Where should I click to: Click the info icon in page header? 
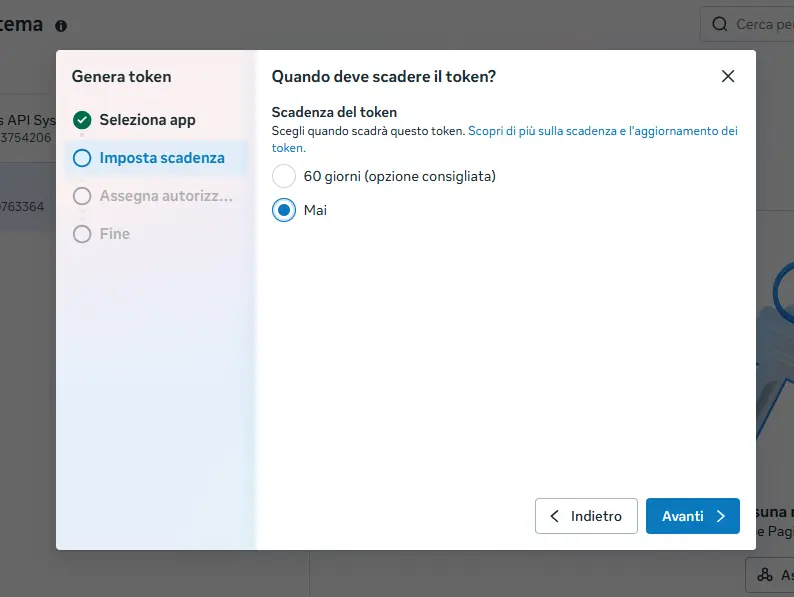[x=61, y=26]
